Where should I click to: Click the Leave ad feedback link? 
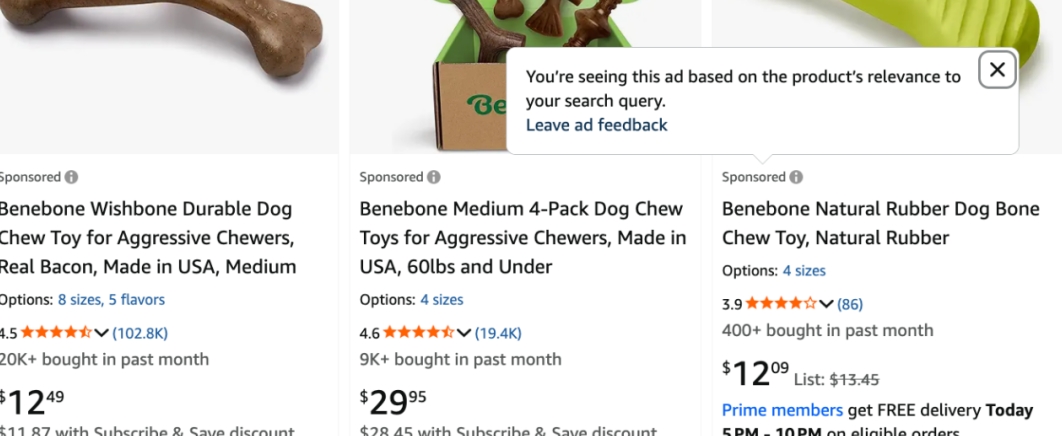[596, 125]
